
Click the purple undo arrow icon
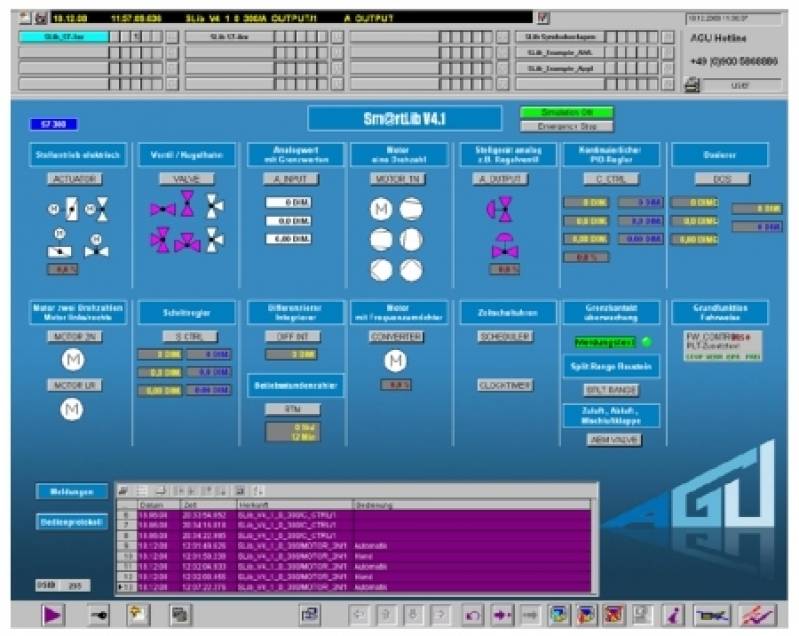(x=473, y=615)
